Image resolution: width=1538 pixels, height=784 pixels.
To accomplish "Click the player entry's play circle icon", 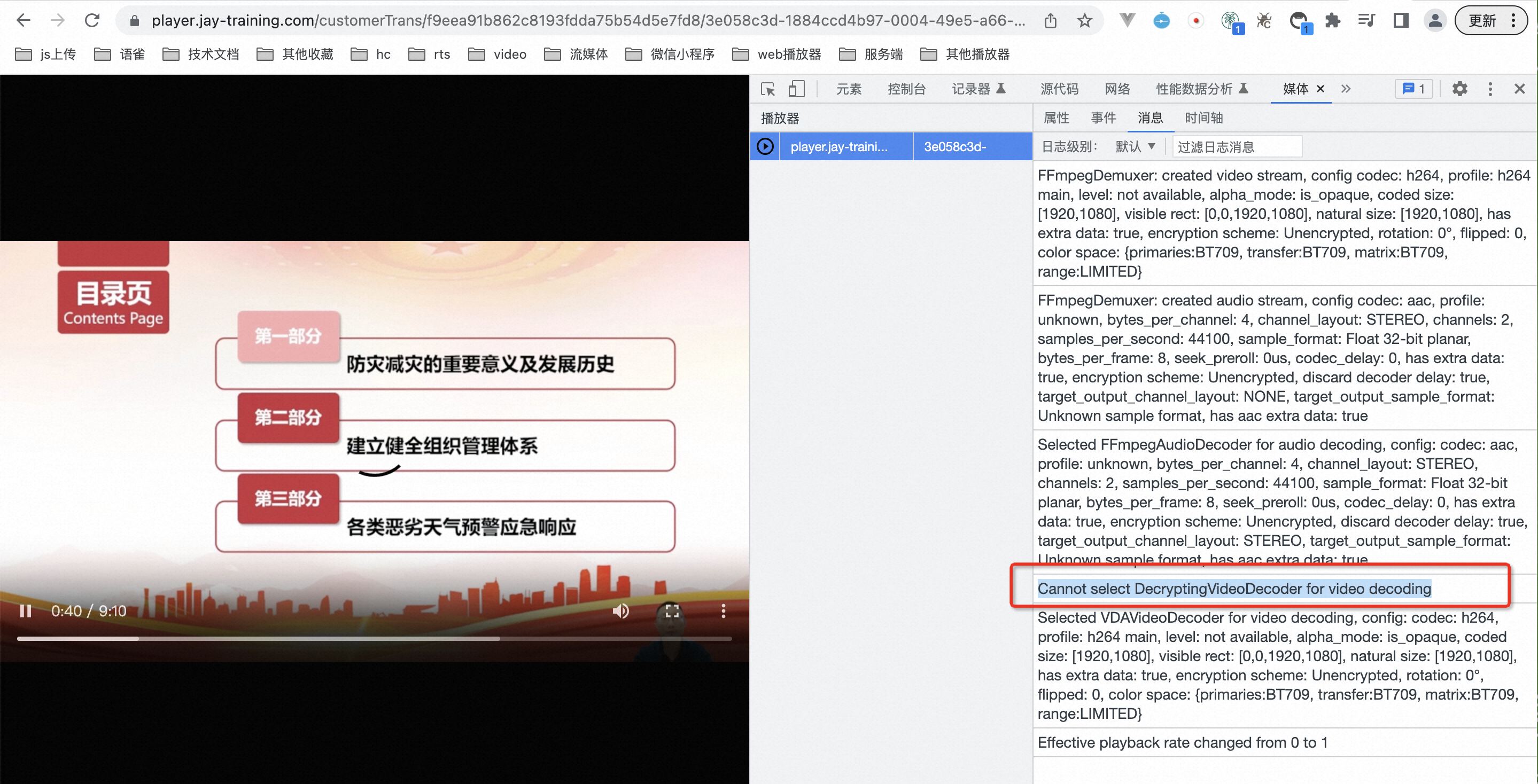I will [x=765, y=147].
